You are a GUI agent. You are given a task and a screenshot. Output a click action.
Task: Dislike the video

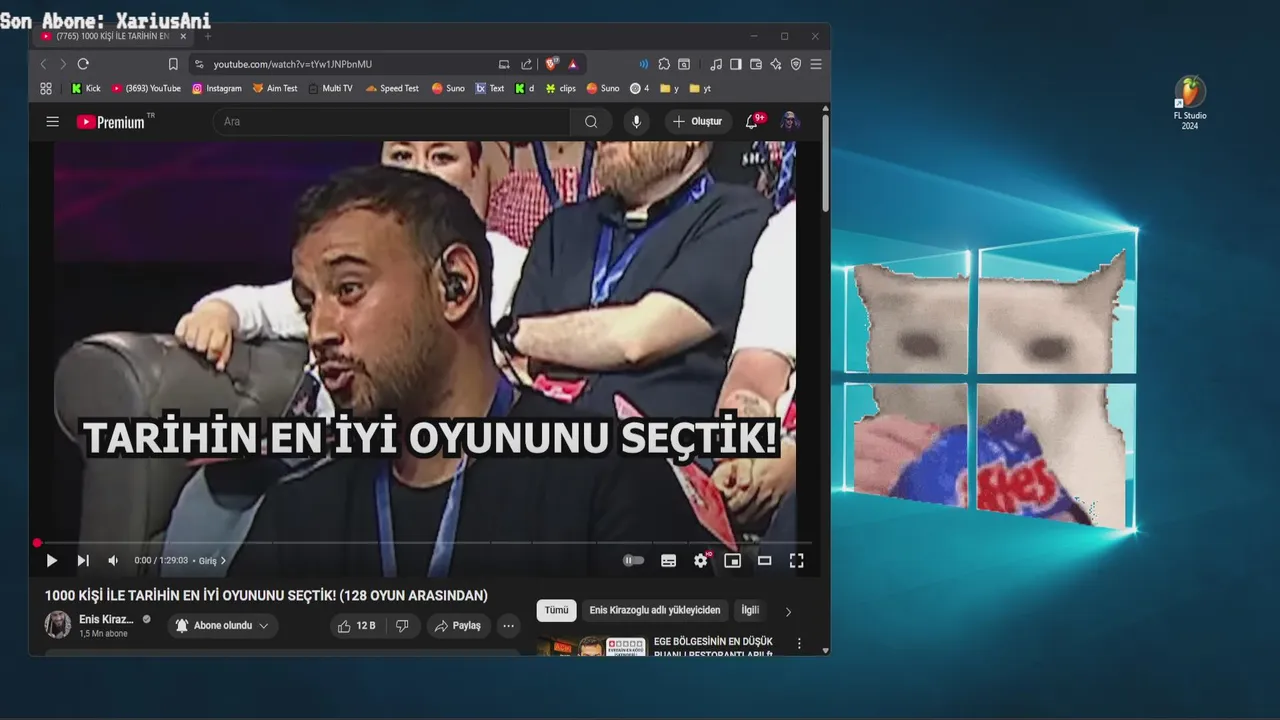[x=402, y=626]
